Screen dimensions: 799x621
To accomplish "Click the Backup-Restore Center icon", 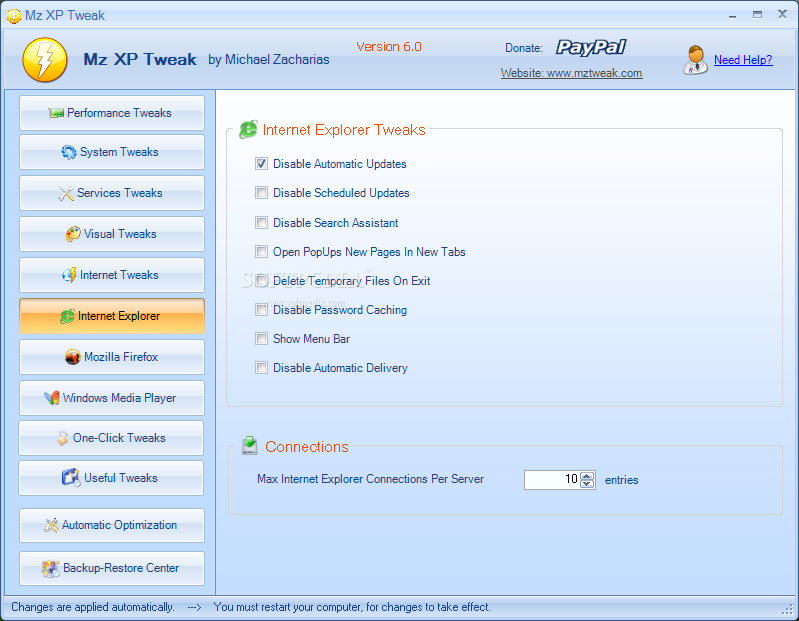I will tap(50, 568).
